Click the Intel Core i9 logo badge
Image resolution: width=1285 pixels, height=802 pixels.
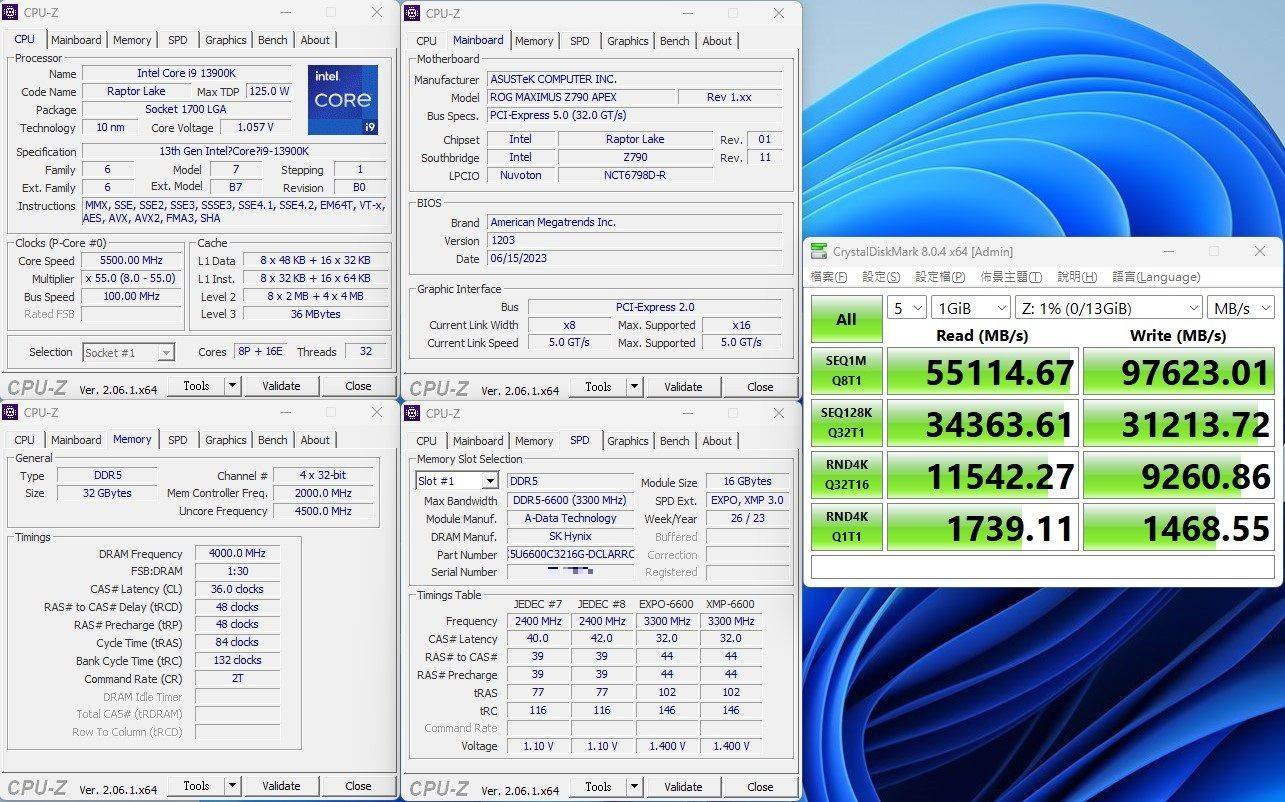coord(343,100)
